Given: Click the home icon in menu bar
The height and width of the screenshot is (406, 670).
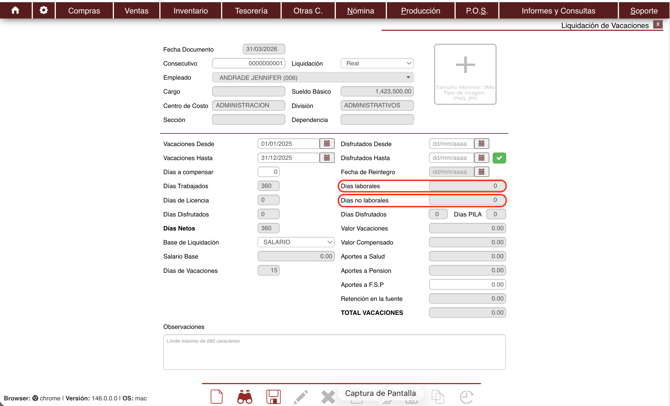Looking at the screenshot, I should [15, 10].
